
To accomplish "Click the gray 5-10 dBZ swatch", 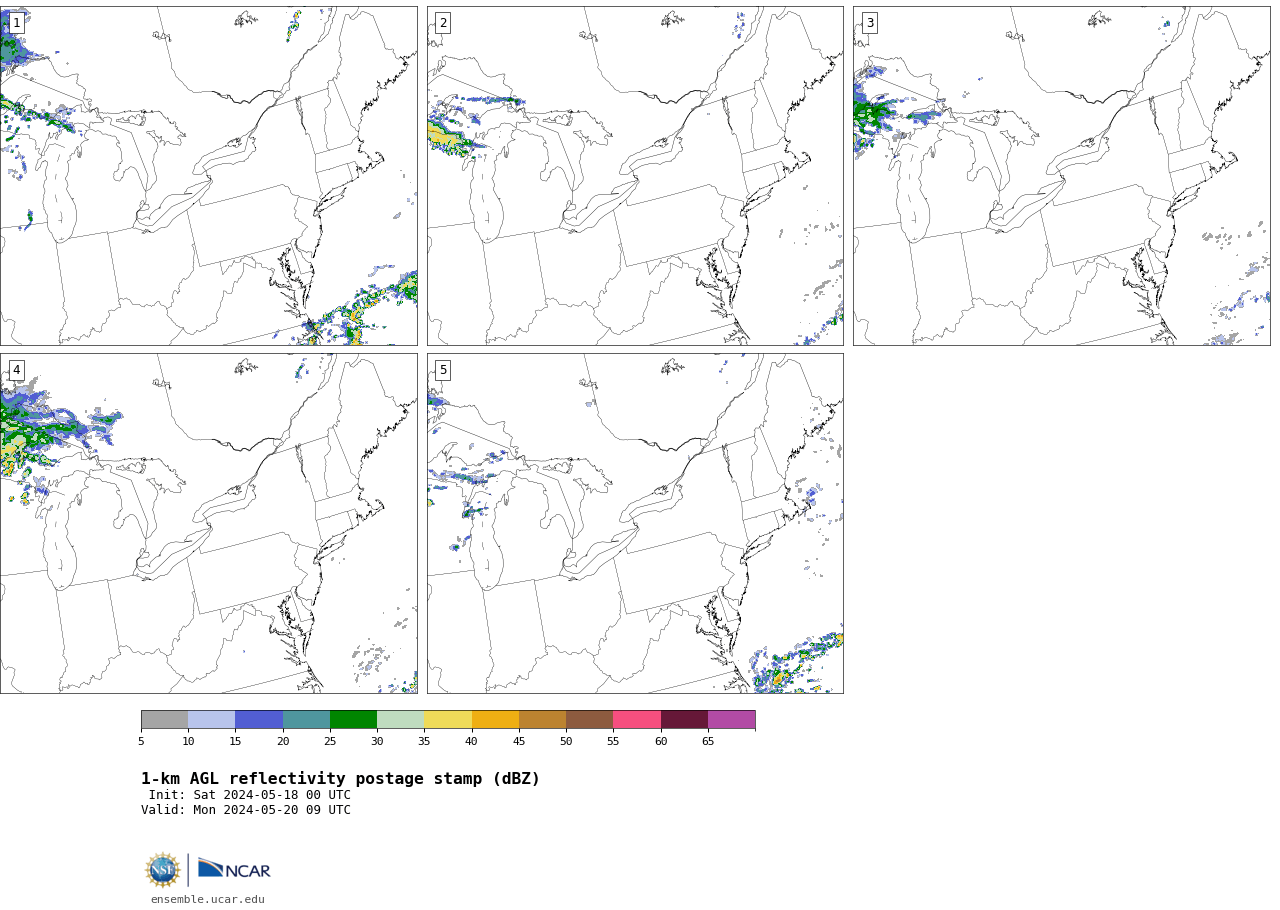I will tap(164, 720).
